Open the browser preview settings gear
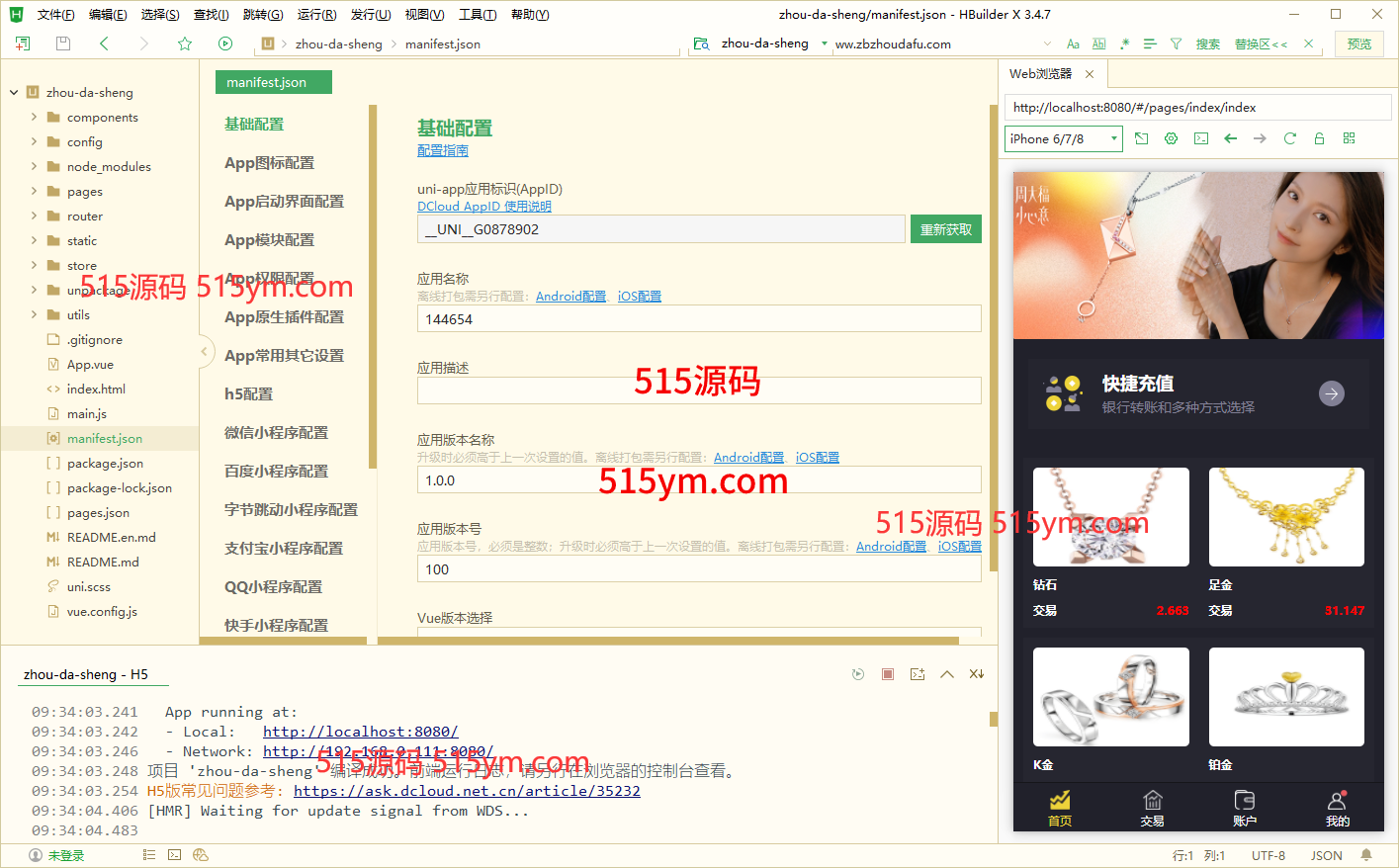This screenshot has height=868, width=1399. [1171, 138]
